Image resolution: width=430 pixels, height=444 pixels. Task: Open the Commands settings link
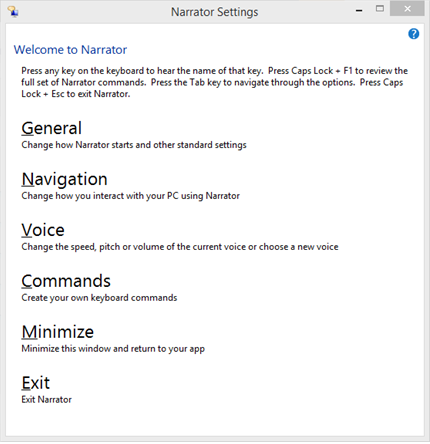coord(66,281)
